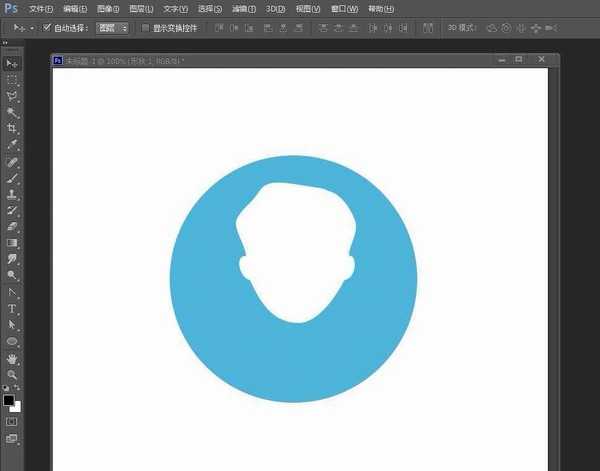Image resolution: width=600 pixels, height=471 pixels.
Task: Select the Gradient tool
Action: coord(12,242)
